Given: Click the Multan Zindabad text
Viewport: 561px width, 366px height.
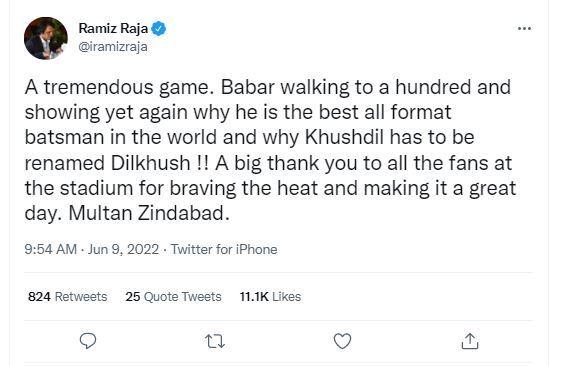Looking at the screenshot, I should coord(146,213).
